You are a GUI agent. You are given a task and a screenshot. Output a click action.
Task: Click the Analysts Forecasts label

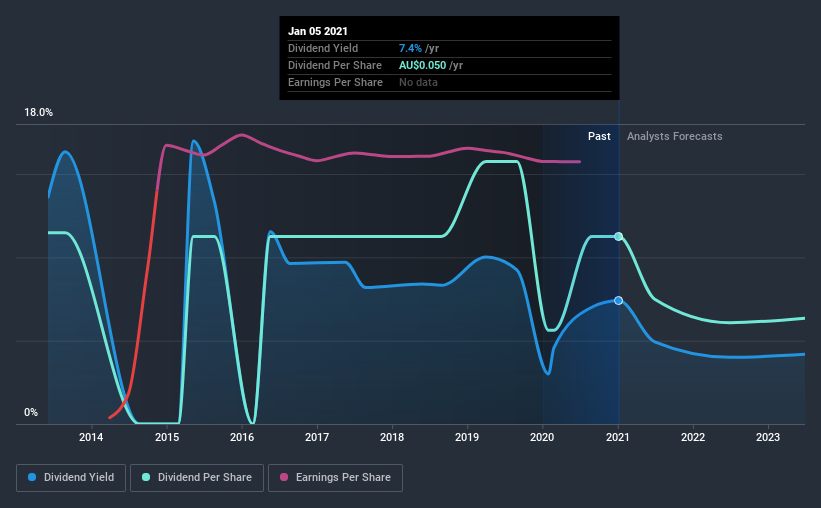(674, 136)
